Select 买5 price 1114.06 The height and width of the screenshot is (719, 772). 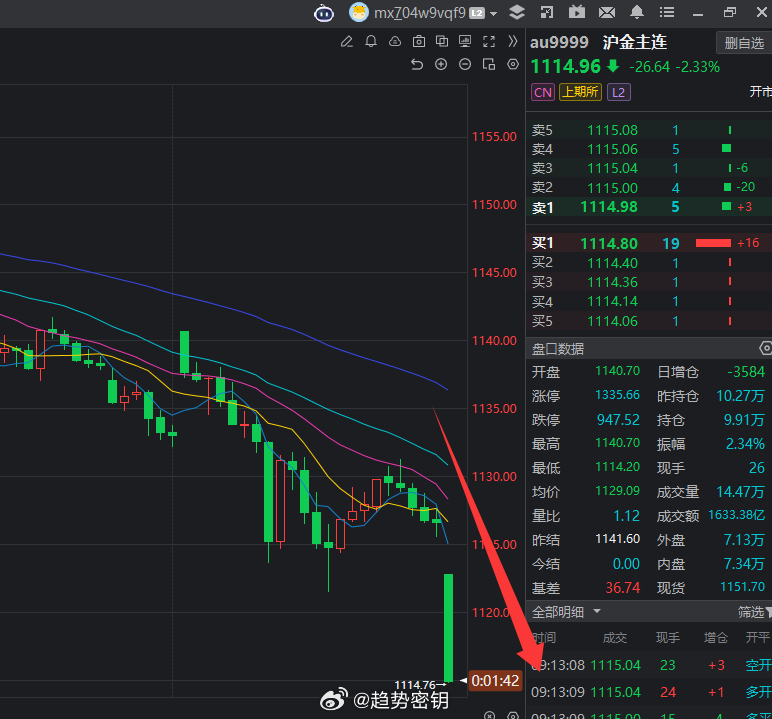coord(612,321)
